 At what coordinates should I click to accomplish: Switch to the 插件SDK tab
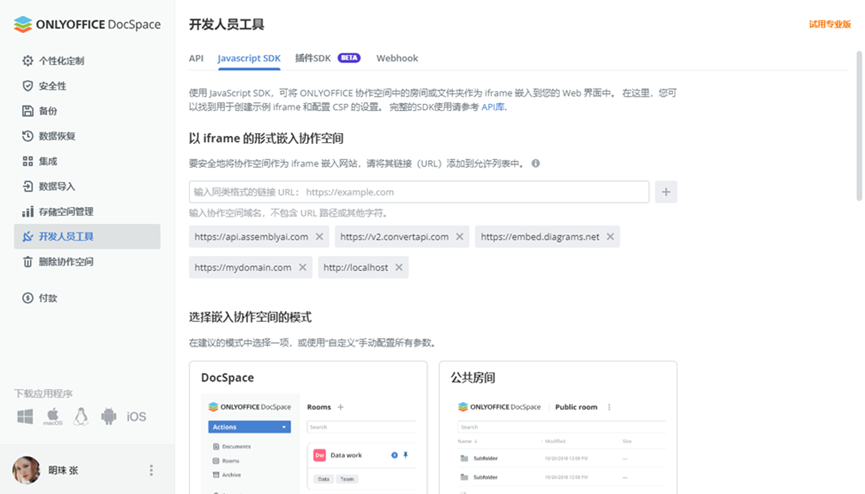[313, 58]
